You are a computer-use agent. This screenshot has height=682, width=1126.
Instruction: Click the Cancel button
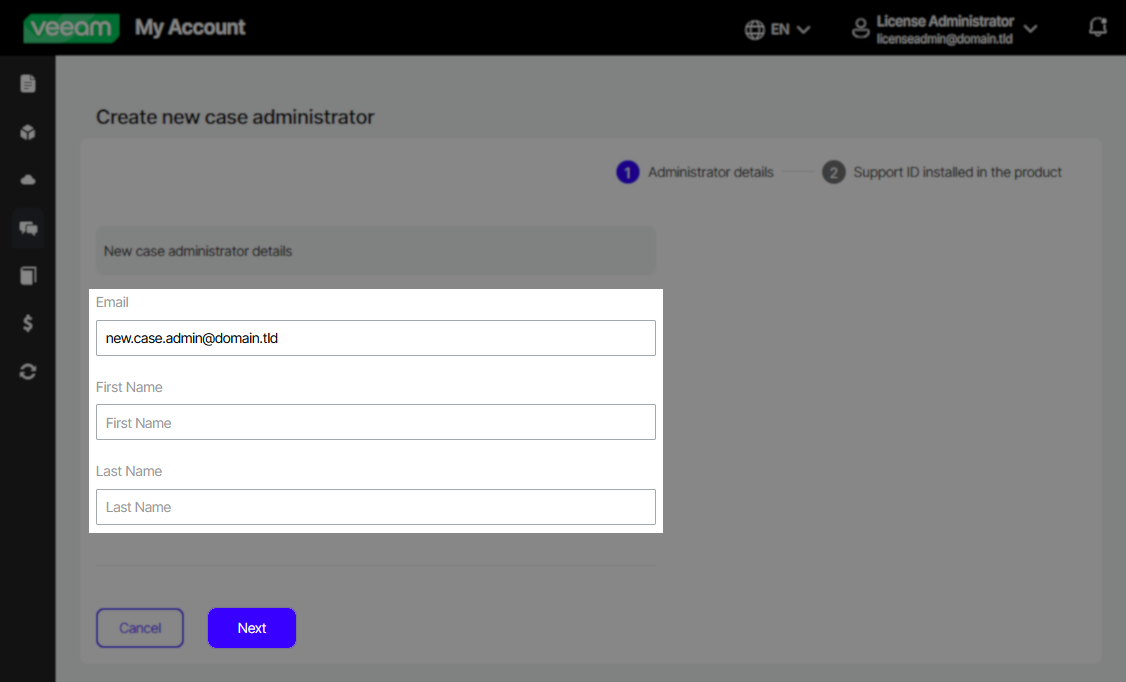pyautogui.click(x=139, y=628)
